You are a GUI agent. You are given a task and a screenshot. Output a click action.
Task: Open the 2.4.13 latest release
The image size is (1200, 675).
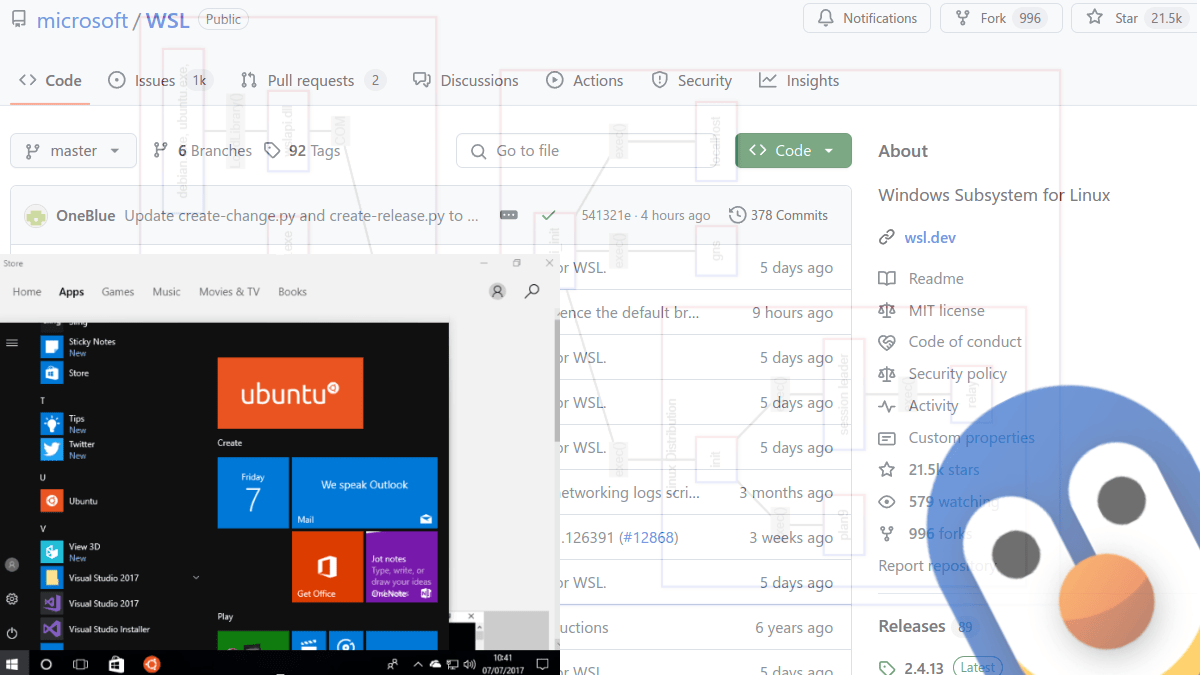925,668
